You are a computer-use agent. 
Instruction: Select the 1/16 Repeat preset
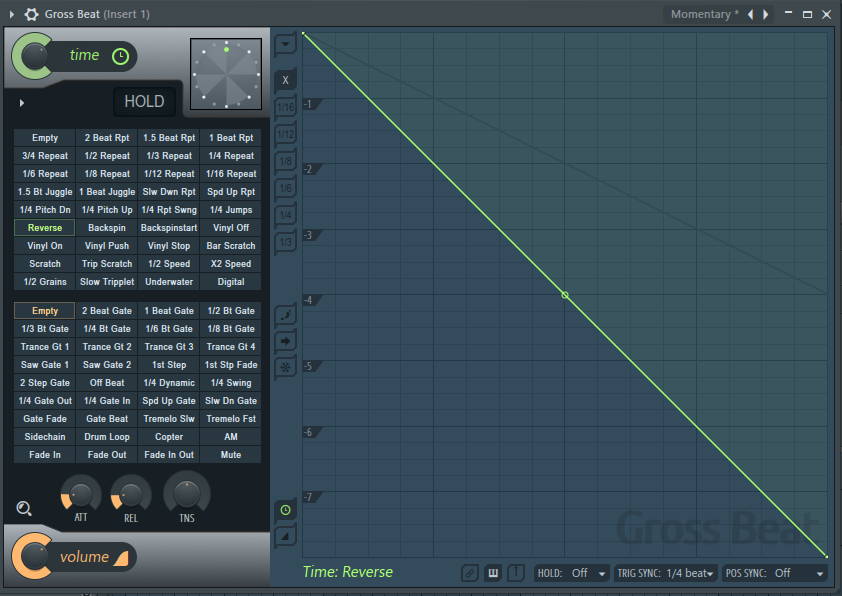231,174
